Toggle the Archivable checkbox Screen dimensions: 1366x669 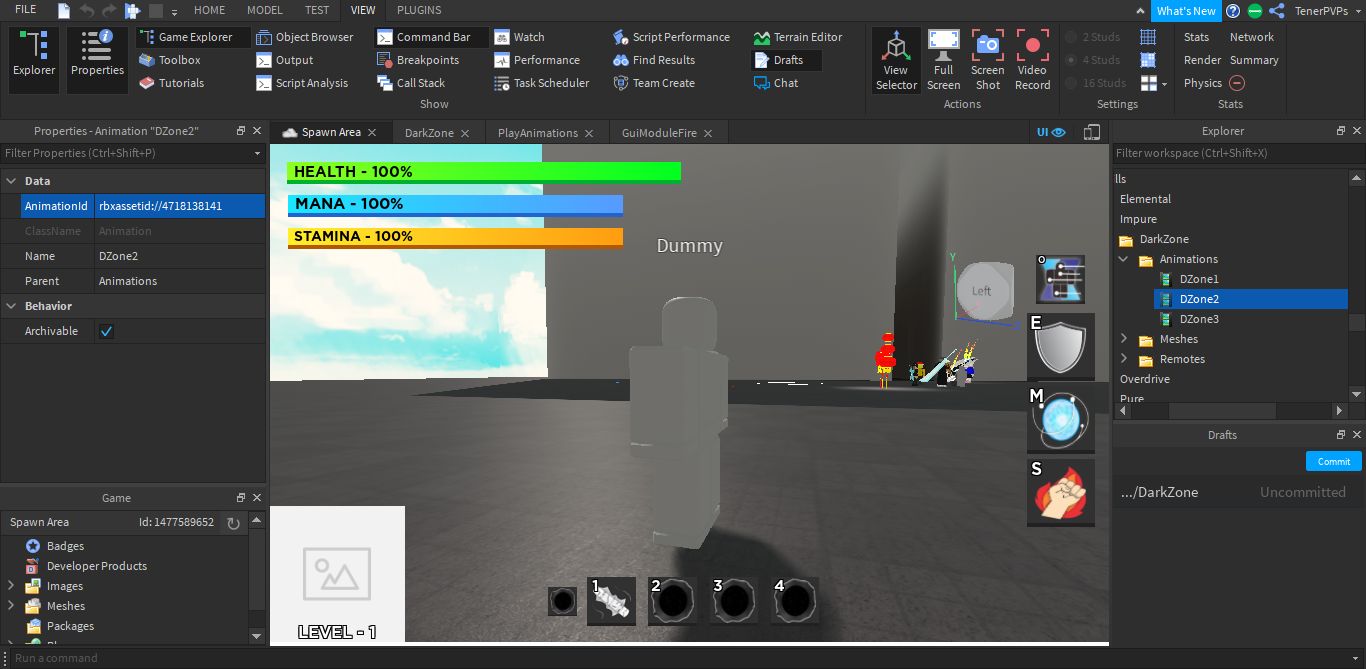click(x=107, y=331)
